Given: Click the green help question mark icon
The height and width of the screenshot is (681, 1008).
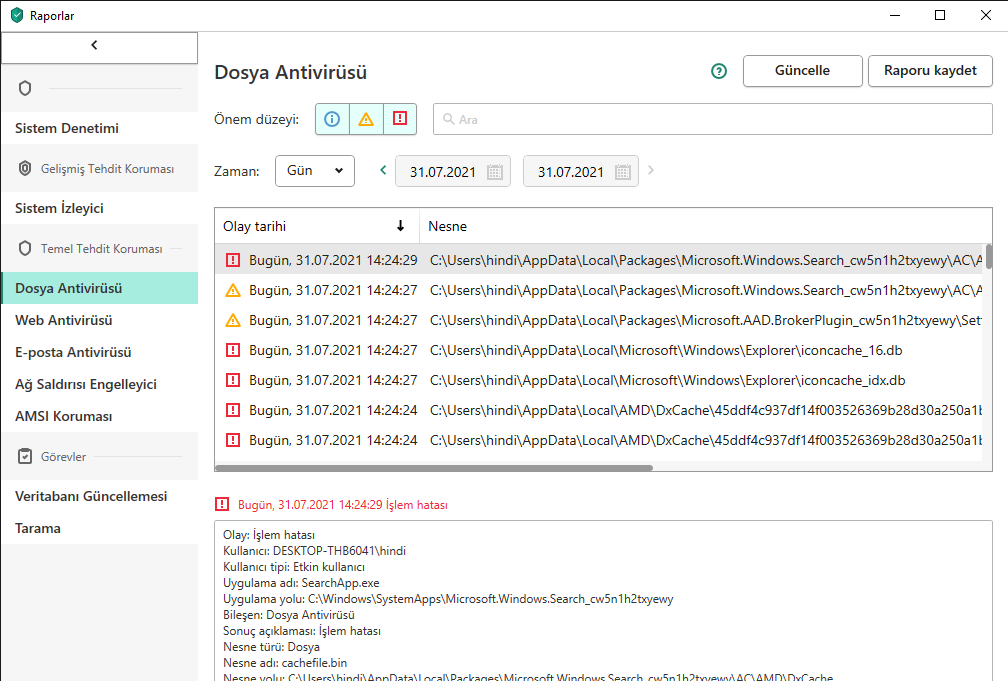Looking at the screenshot, I should tap(718, 71).
